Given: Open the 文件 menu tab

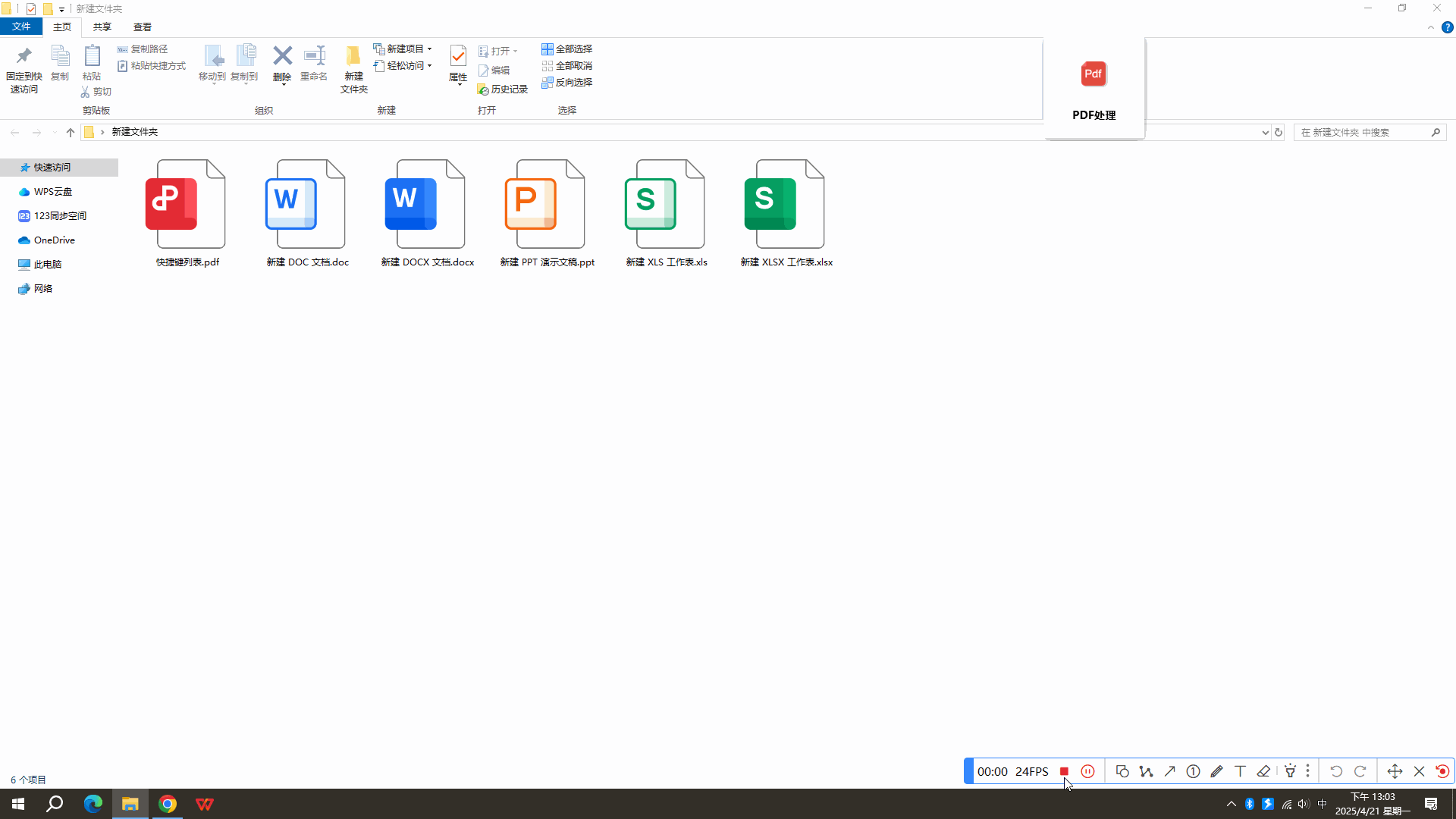Looking at the screenshot, I should (21, 27).
